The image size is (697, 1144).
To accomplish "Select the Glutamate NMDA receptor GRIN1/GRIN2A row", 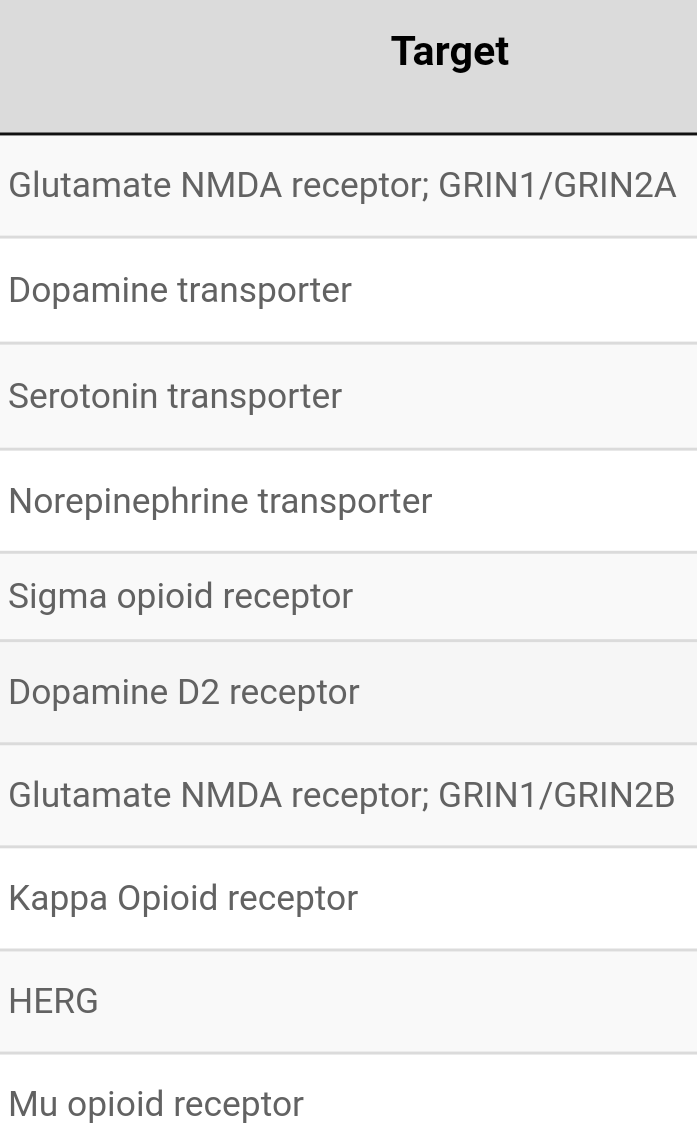I will [348, 186].
